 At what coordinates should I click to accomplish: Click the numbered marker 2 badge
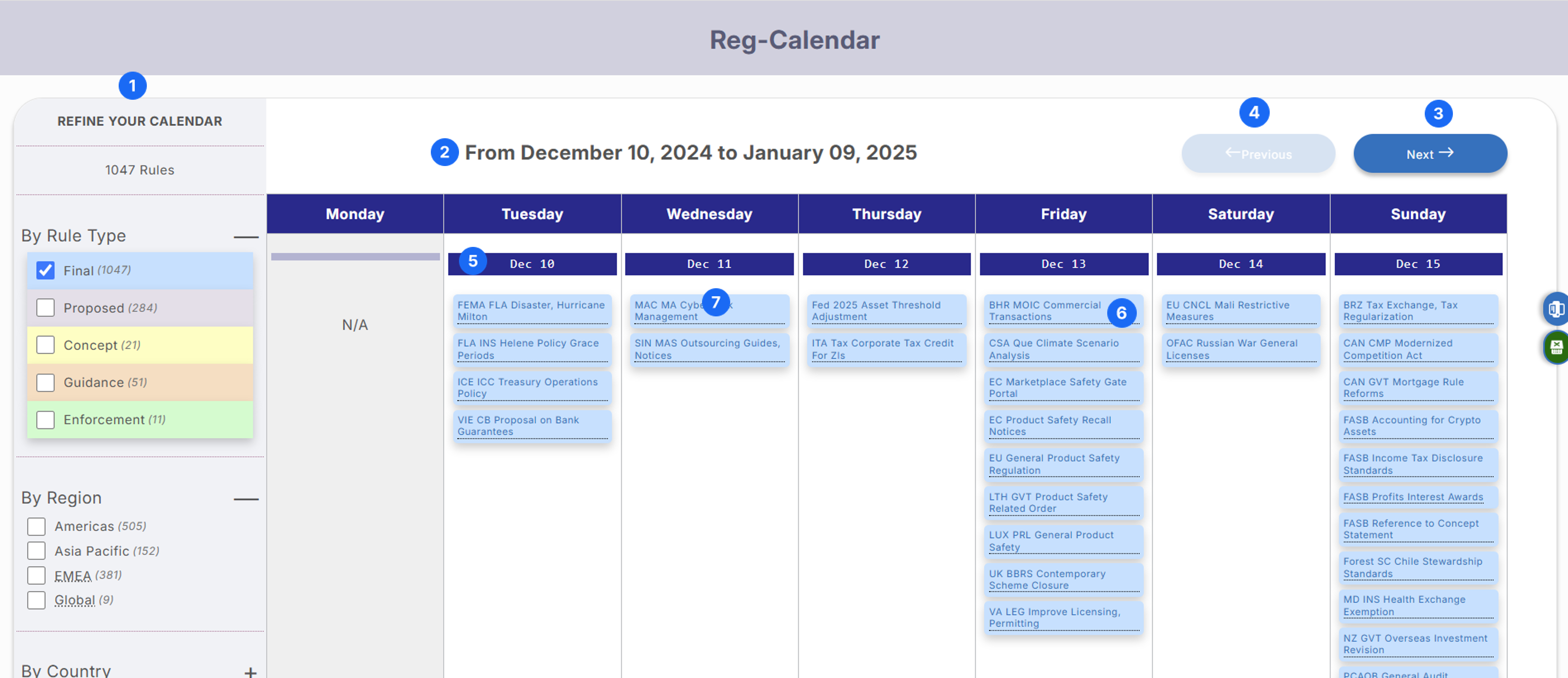[x=444, y=152]
